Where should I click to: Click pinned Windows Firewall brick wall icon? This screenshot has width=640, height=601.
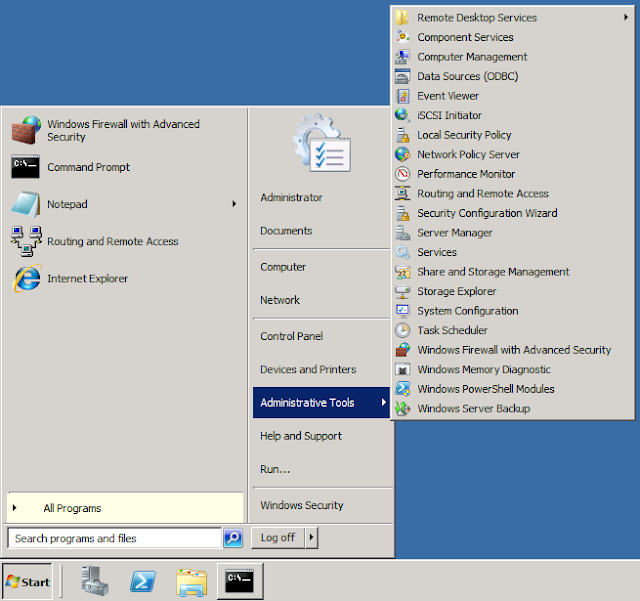(26, 130)
